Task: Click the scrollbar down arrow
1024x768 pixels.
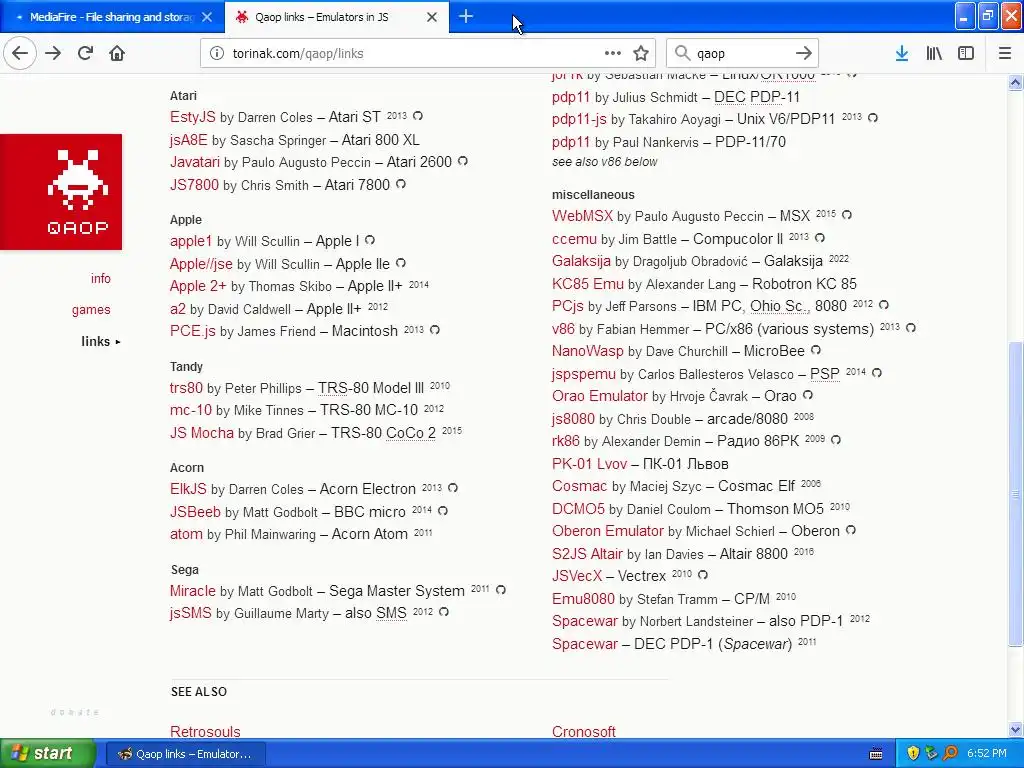Action: [1016, 729]
